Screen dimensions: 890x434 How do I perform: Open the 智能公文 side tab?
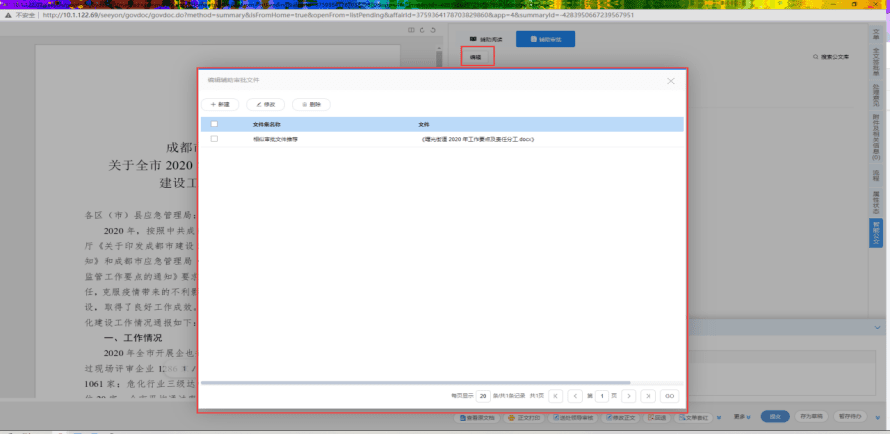876,233
